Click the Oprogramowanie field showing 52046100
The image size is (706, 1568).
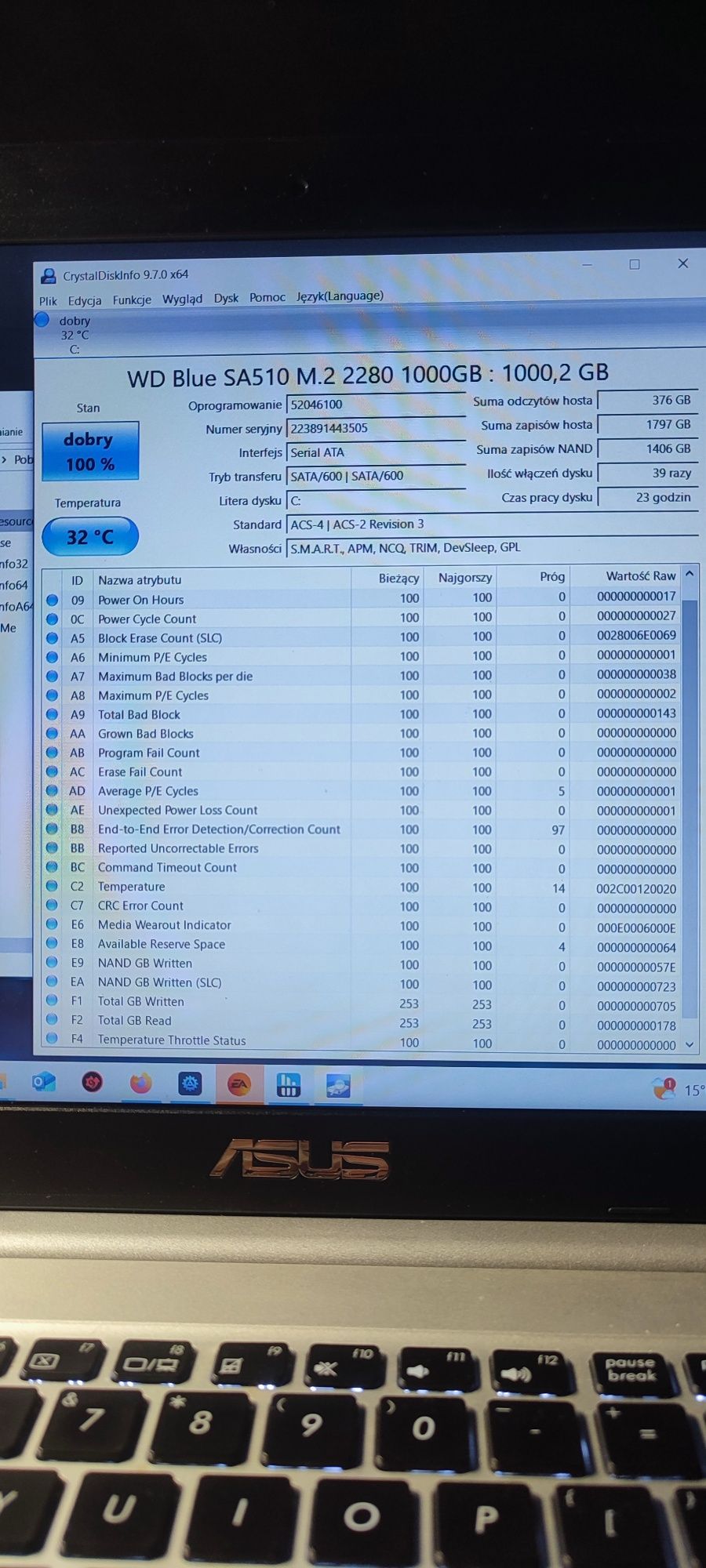pyautogui.click(x=376, y=405)
